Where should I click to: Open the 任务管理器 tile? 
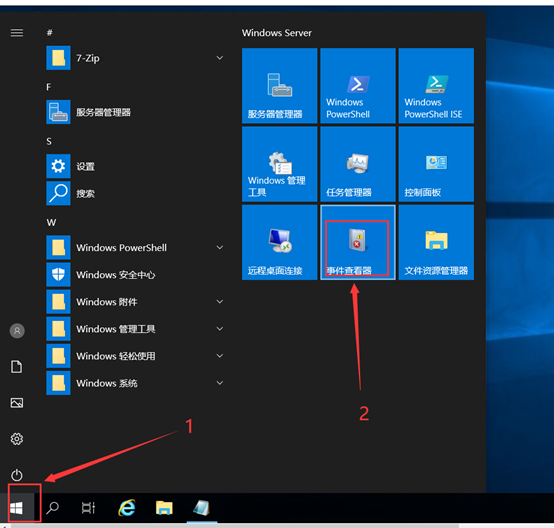(358, 164)
